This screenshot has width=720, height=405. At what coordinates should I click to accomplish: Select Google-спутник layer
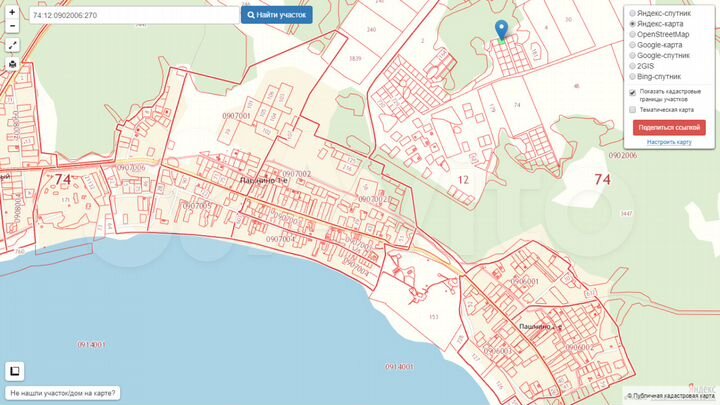pos(632,56)
